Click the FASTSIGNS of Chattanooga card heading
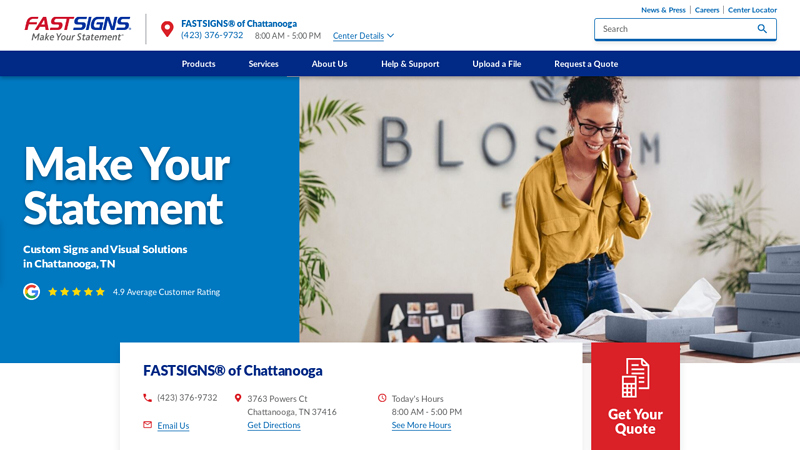Viewport: 800px width, 450px height. 233,370
